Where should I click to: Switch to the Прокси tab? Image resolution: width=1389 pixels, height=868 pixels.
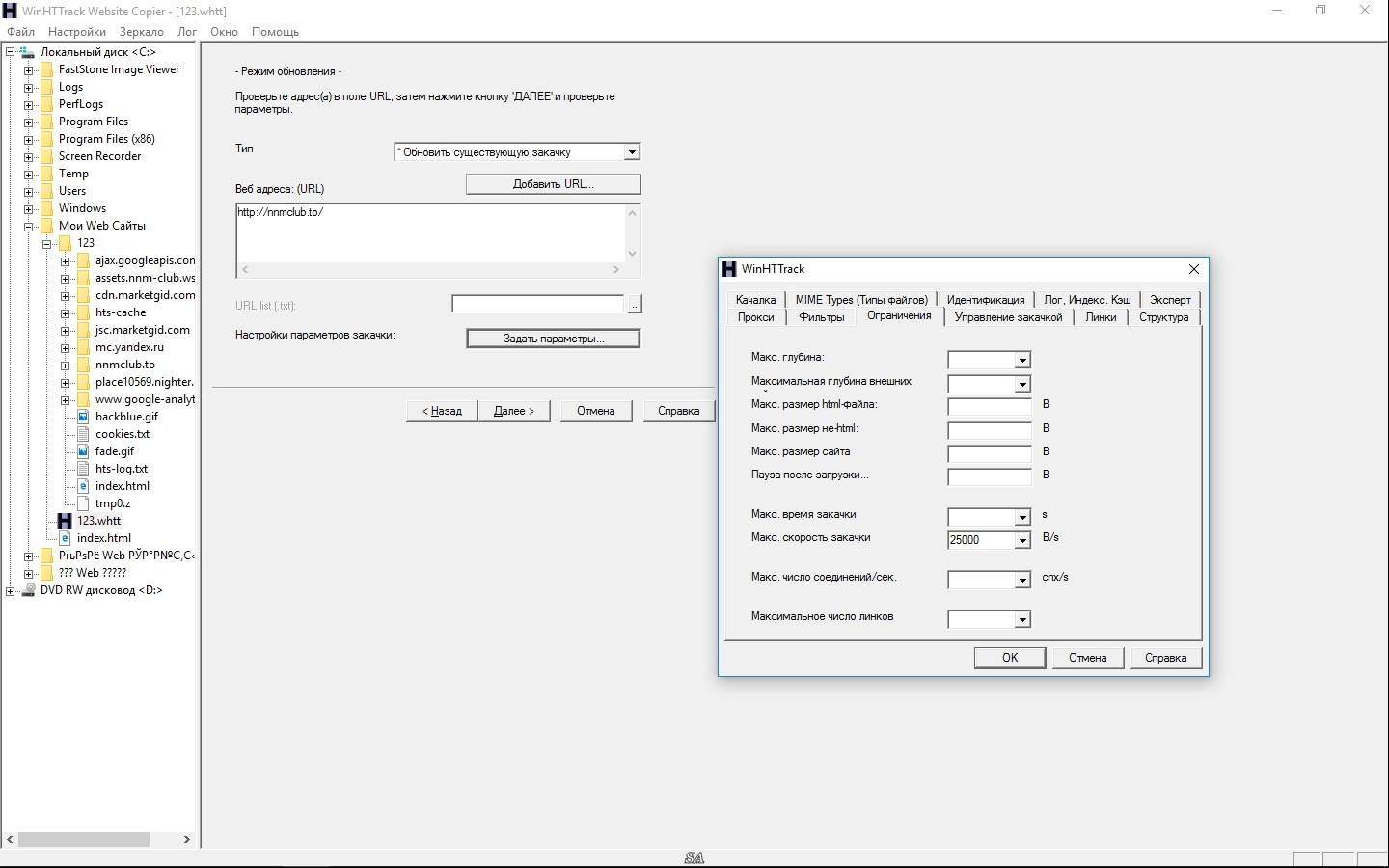coord(756,317)
